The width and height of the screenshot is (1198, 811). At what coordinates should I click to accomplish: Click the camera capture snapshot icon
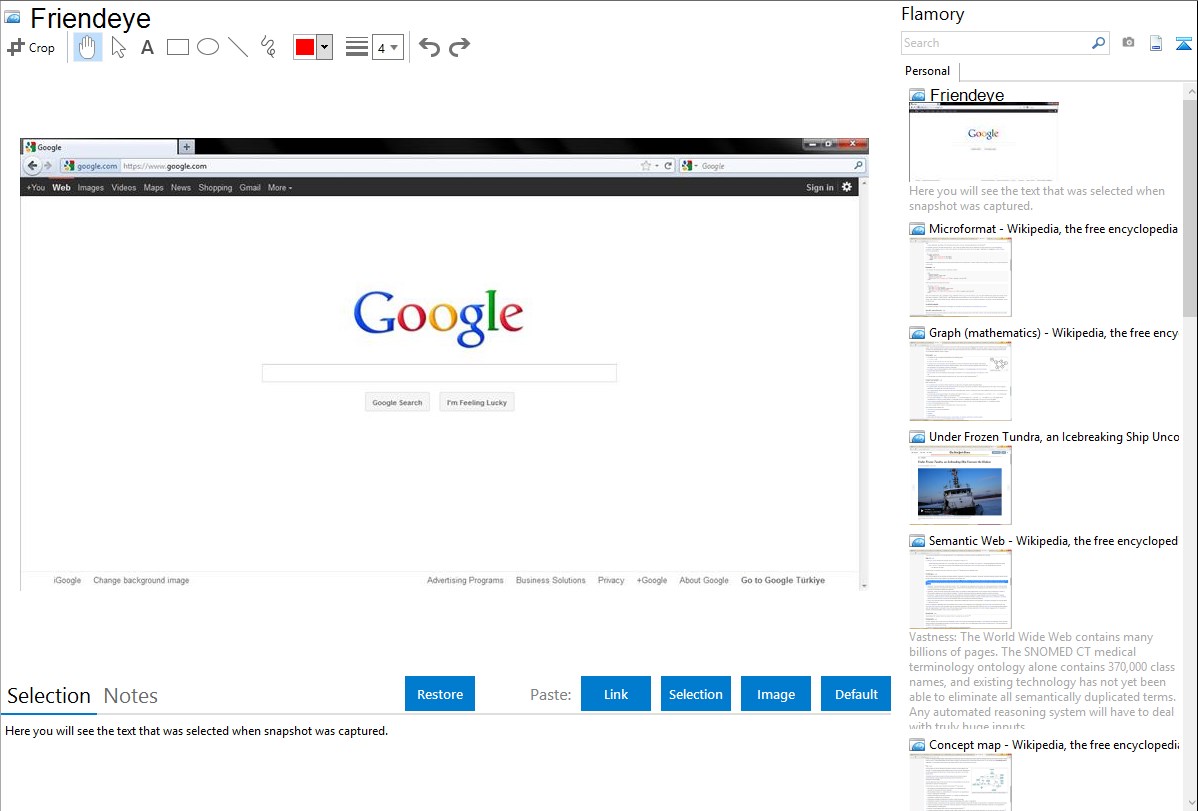1128,43
